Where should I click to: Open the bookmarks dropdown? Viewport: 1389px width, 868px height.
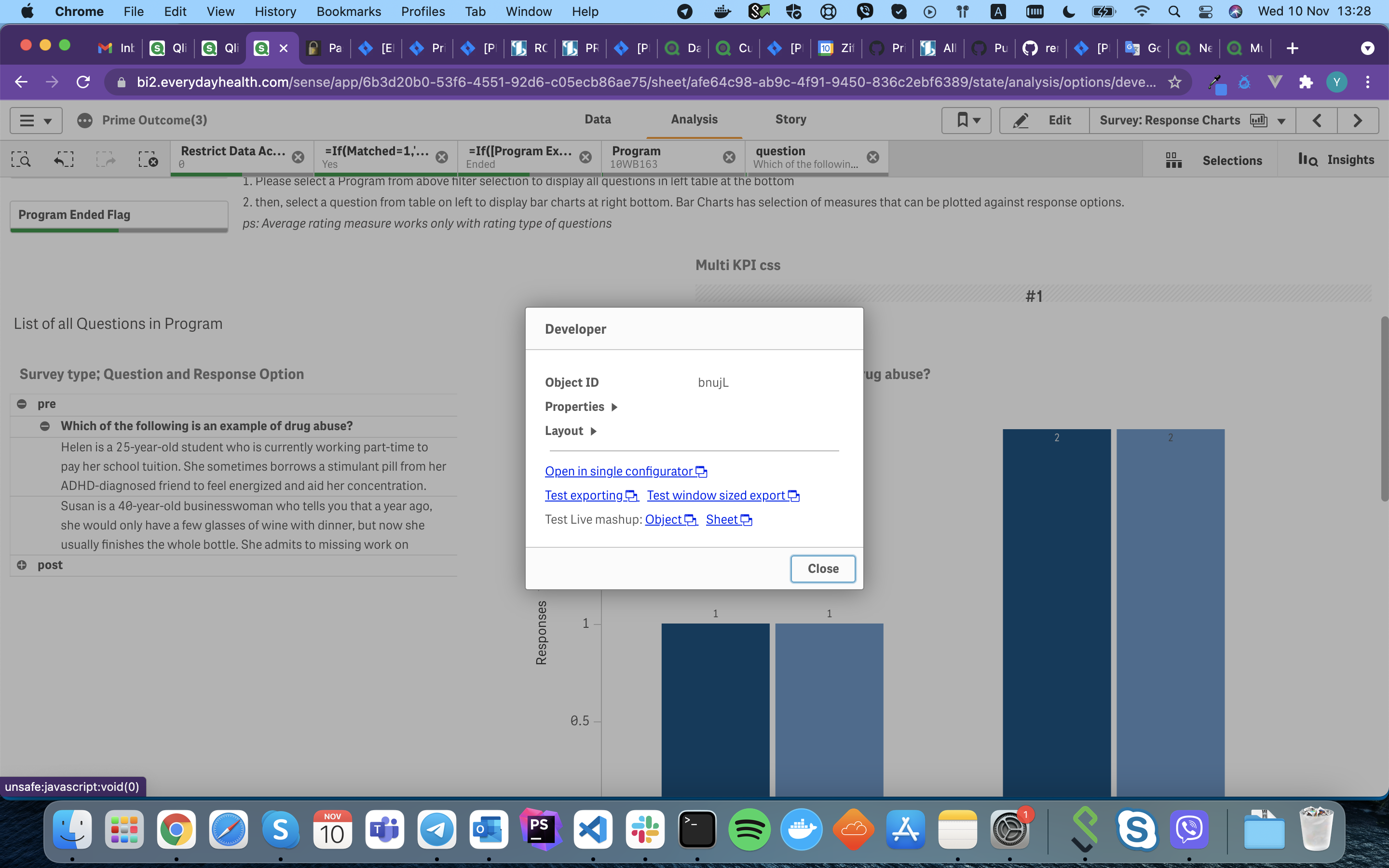click(967, 121)
